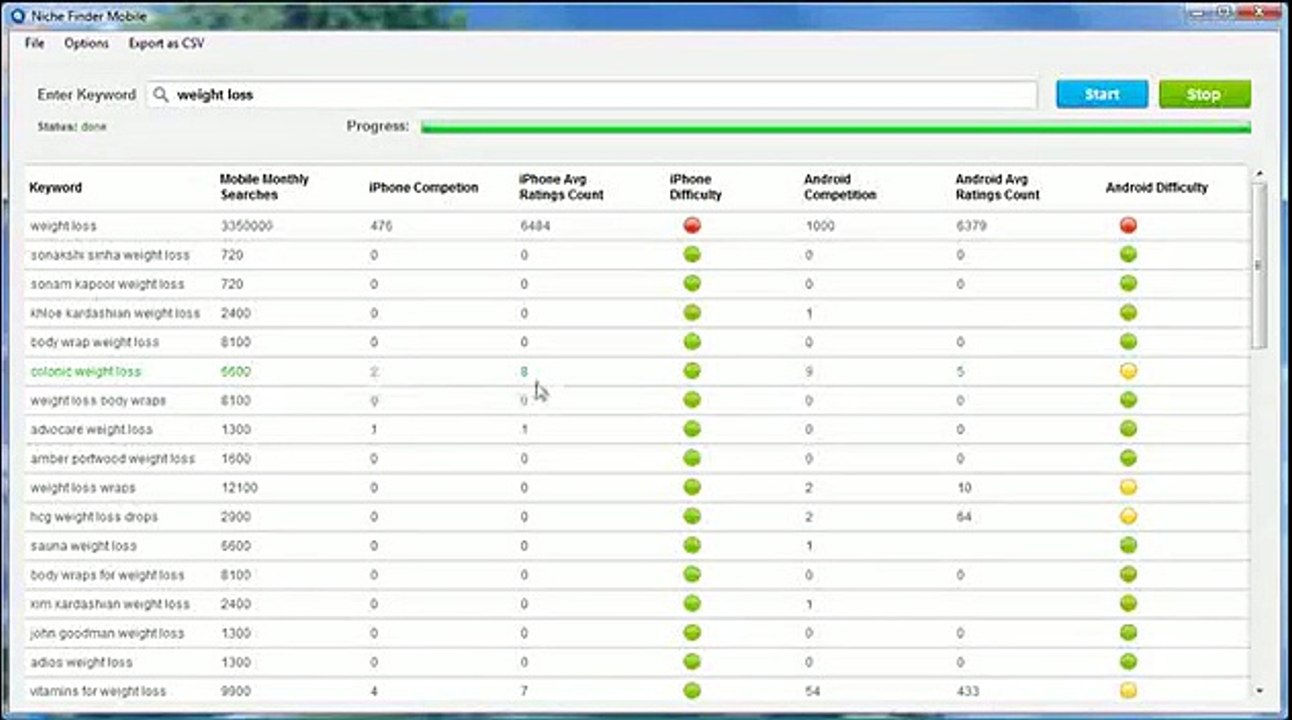Click green Android difficulty dot for kim kardashian weight loss

(1128, 604)
